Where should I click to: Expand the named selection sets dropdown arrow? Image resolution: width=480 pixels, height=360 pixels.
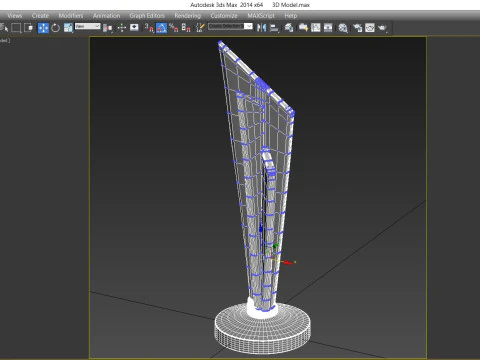[x=249, y=26]
